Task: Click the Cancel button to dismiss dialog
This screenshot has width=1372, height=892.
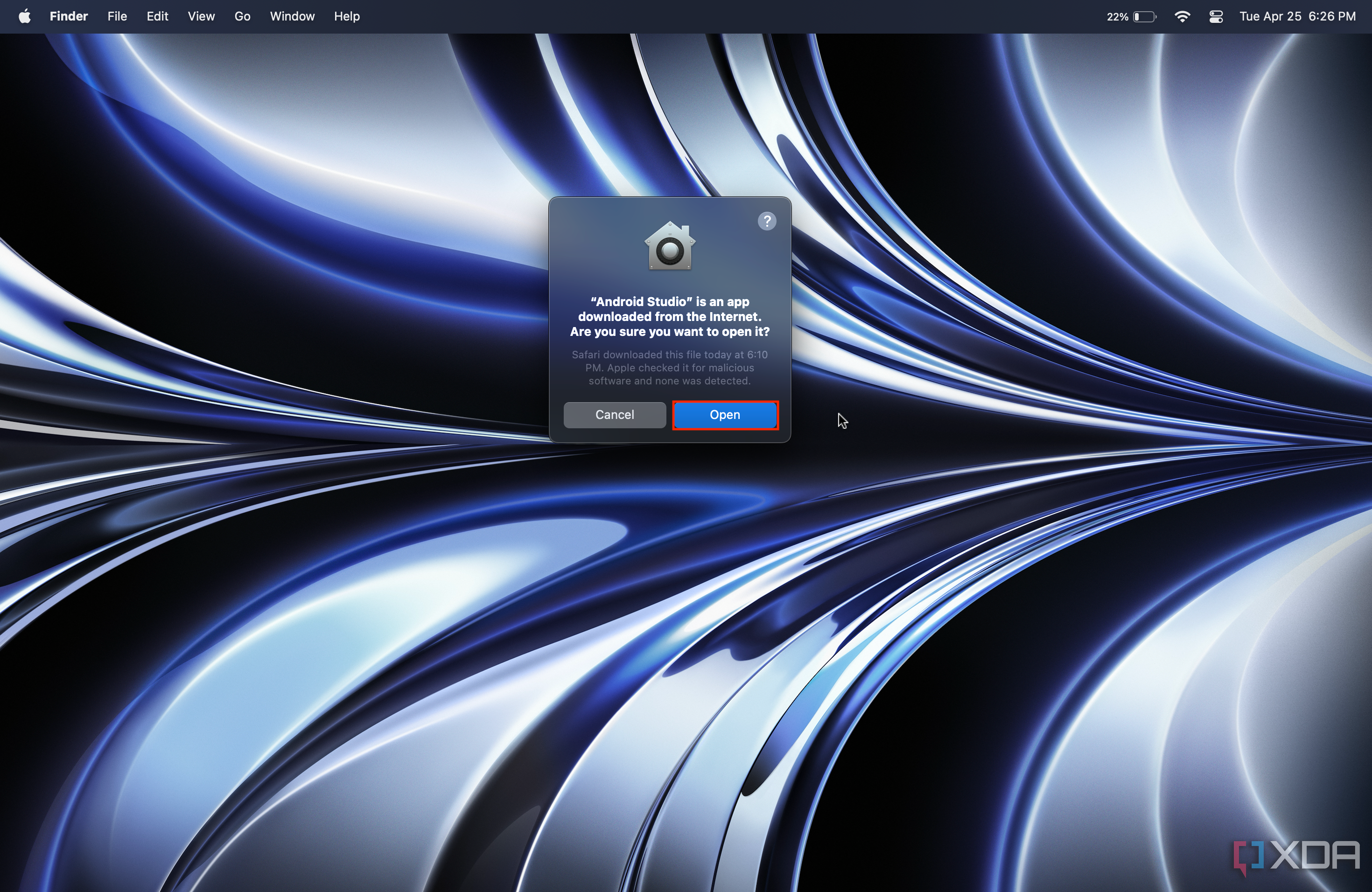Action: pyautogui.click(x=613, y=414)
